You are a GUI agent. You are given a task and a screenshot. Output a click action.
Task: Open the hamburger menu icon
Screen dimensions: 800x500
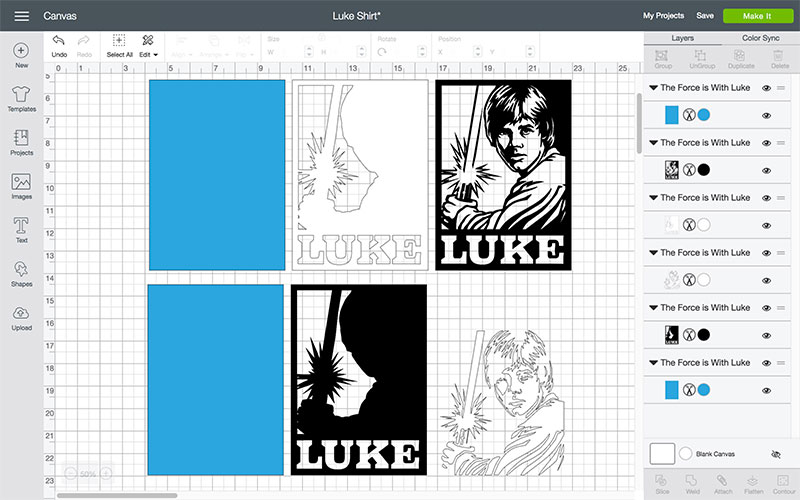click(21, 16)
